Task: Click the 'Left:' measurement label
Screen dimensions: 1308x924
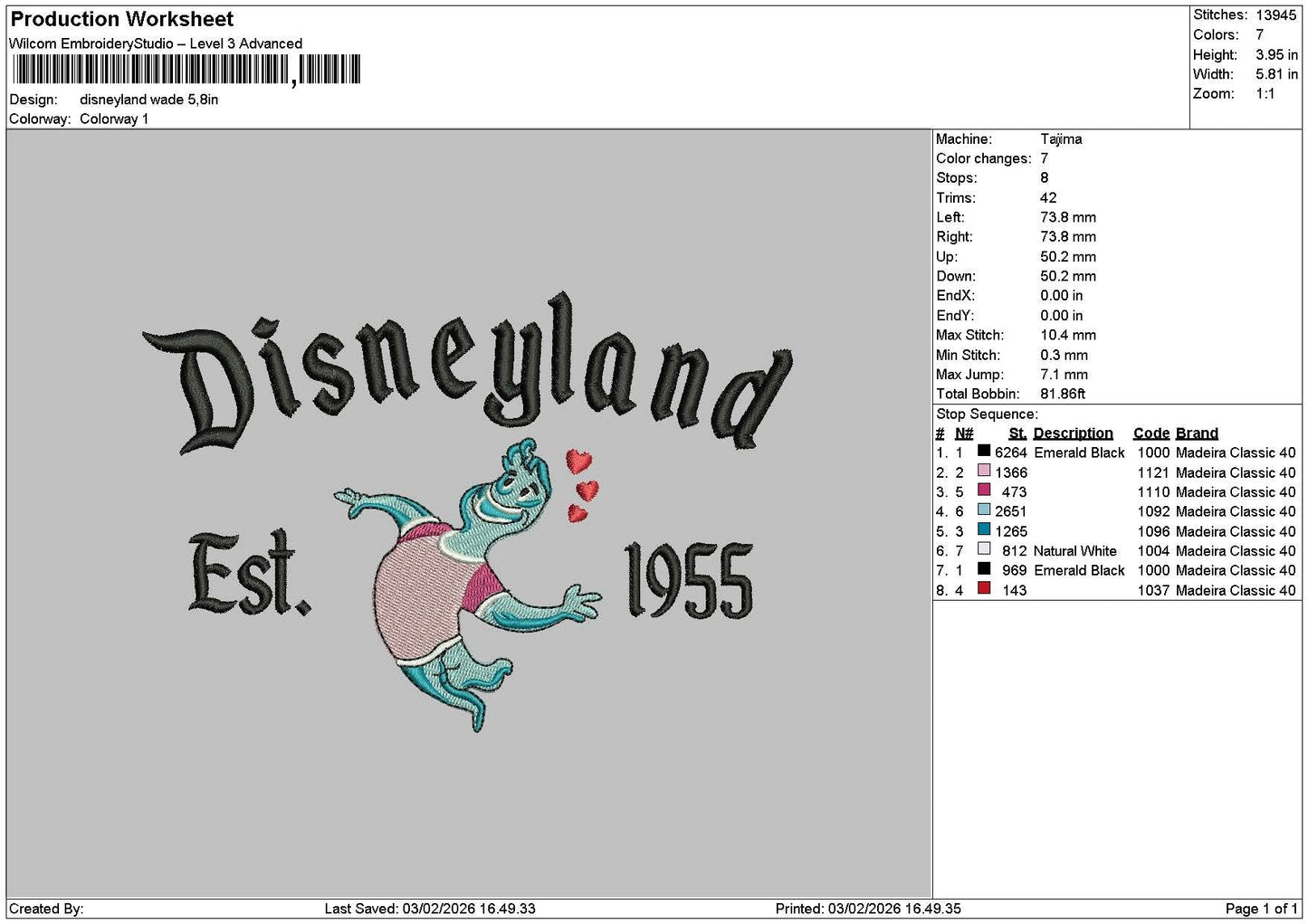Action: (x=950, y=217)
